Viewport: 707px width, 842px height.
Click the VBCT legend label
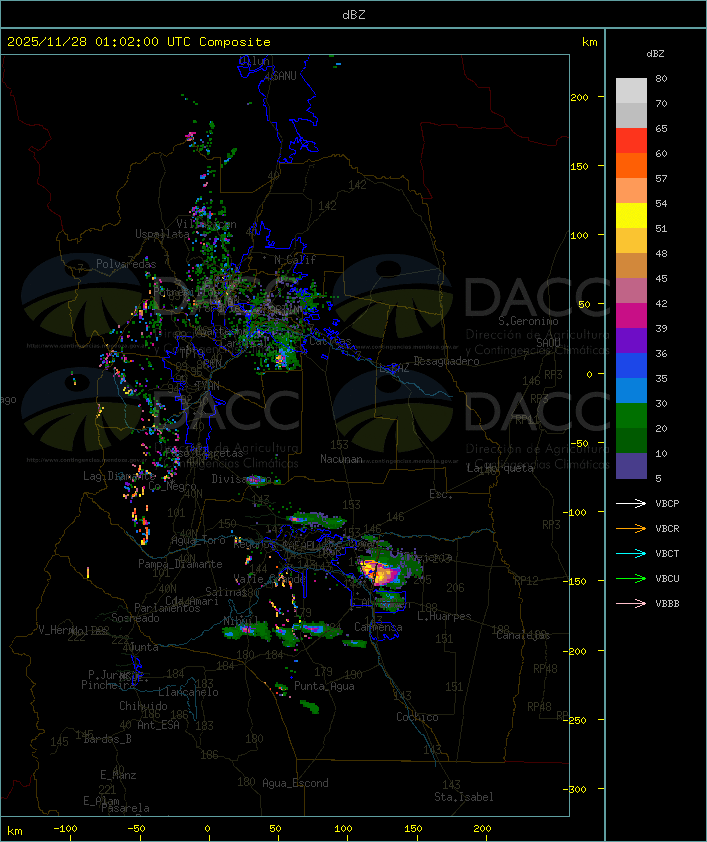(x=667, y=554)
